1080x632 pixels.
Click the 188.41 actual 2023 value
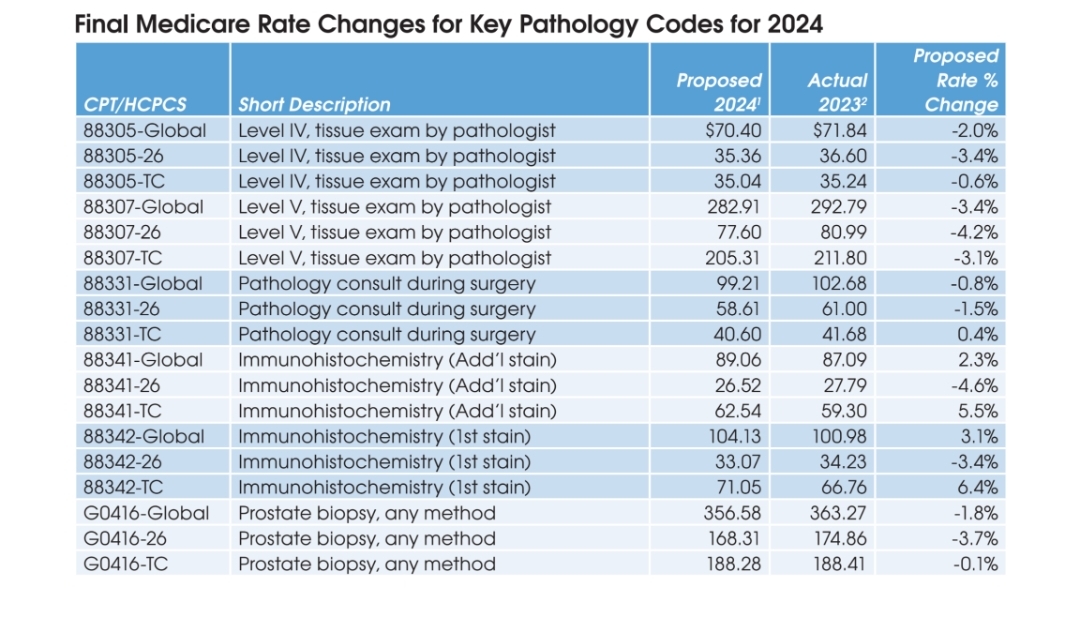click(x=840, y=564)
